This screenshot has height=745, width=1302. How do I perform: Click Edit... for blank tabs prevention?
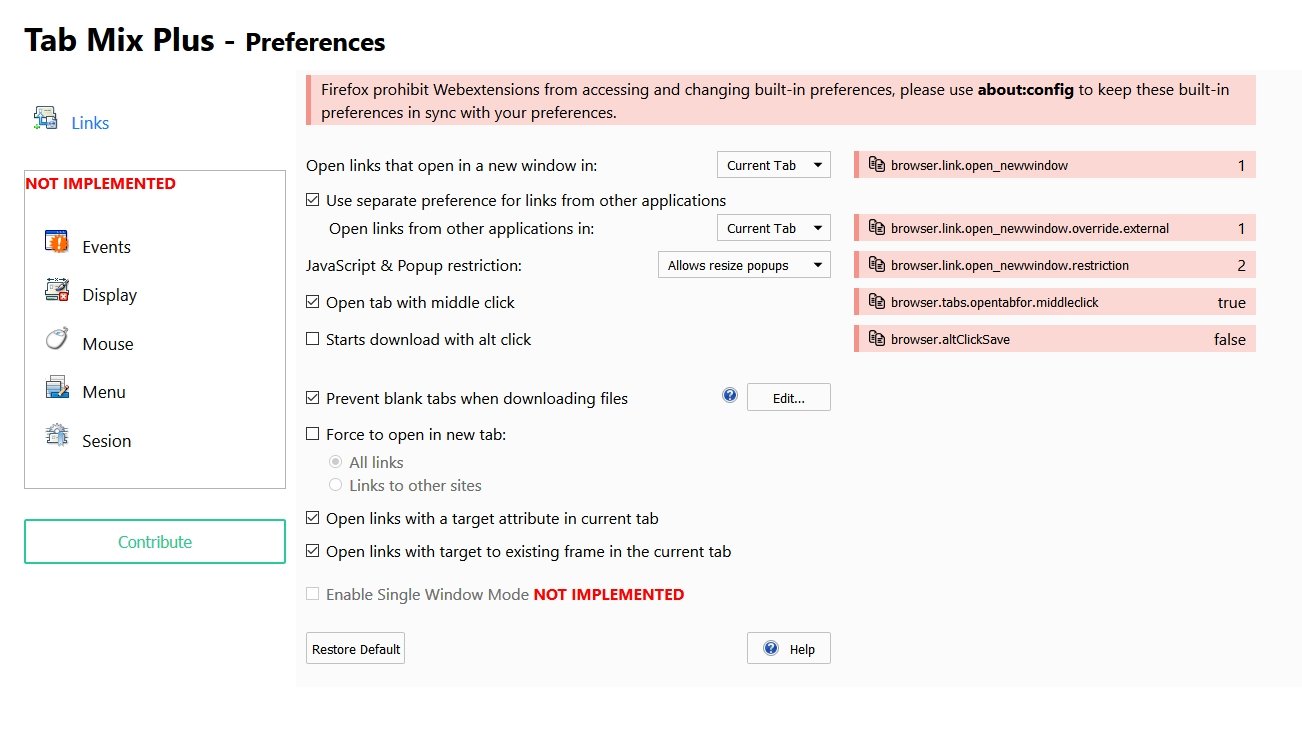(788, 398)
